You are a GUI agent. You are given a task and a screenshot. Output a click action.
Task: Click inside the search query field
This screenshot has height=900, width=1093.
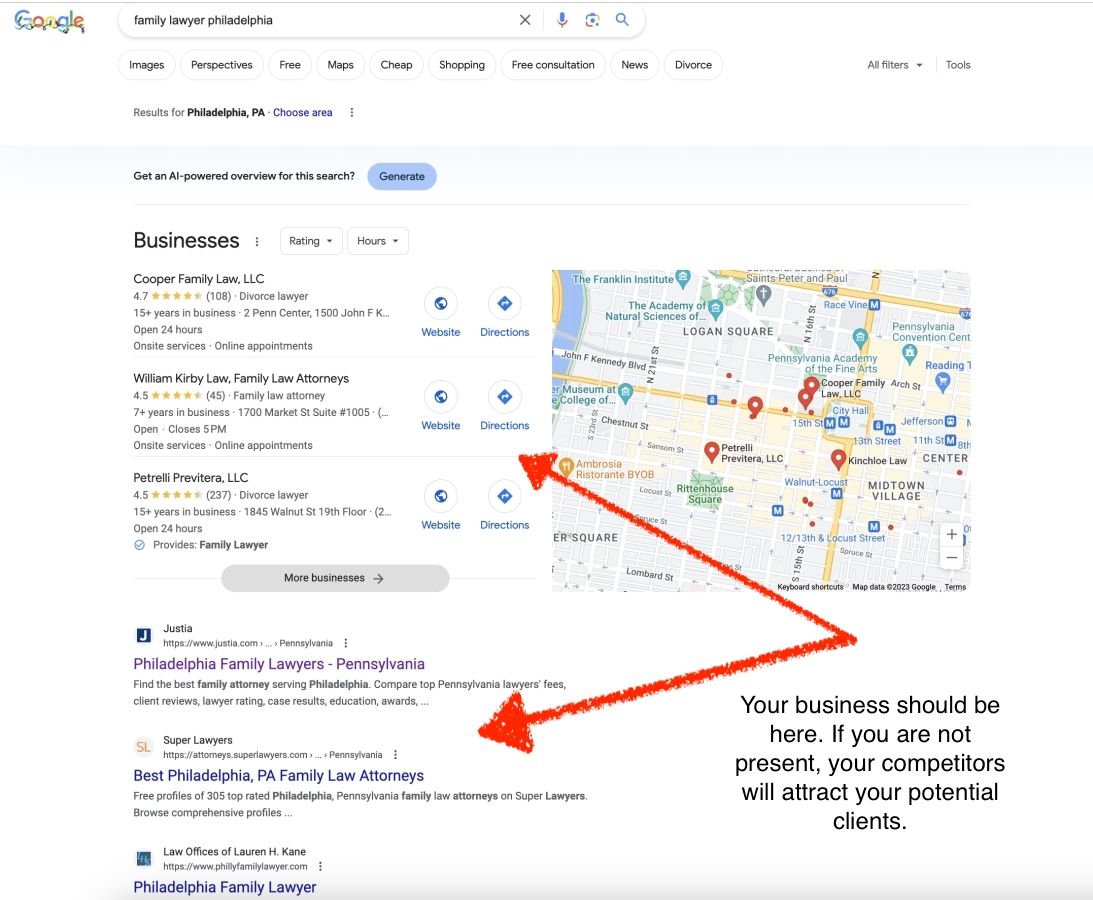tap(321, 20)
